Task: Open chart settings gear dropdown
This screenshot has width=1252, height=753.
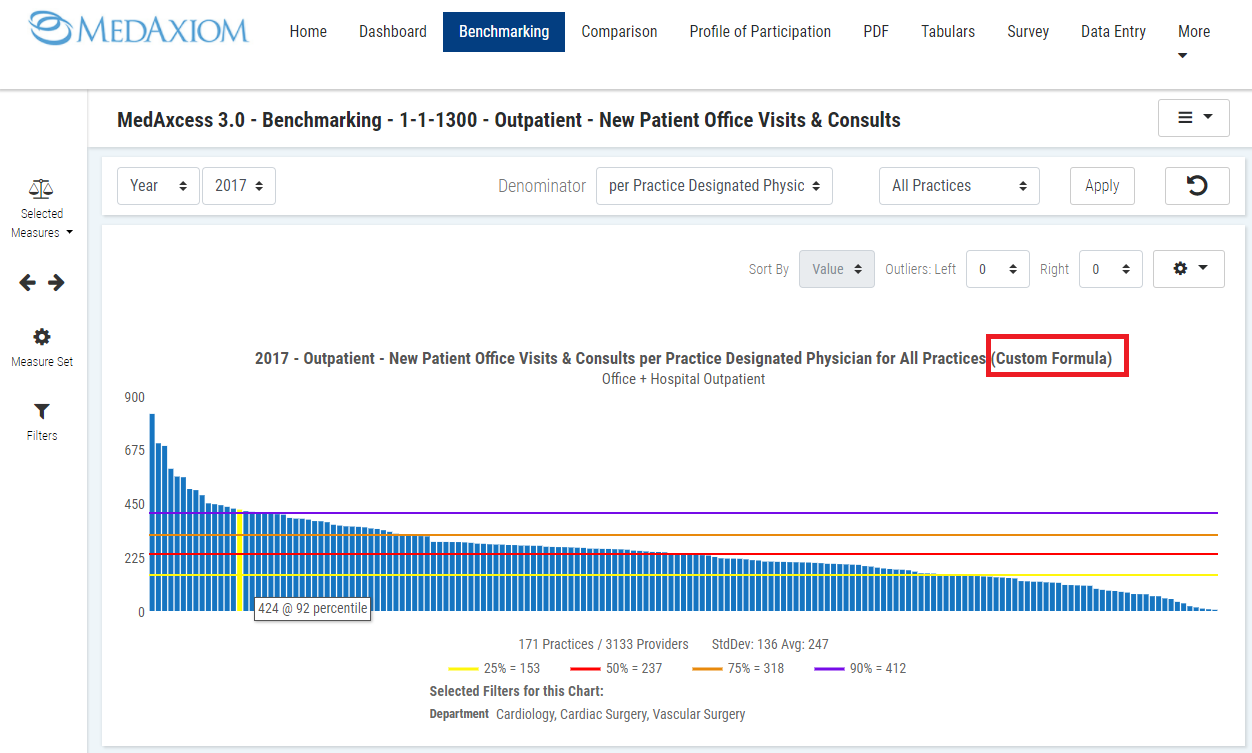Action: pos(1188,269)
